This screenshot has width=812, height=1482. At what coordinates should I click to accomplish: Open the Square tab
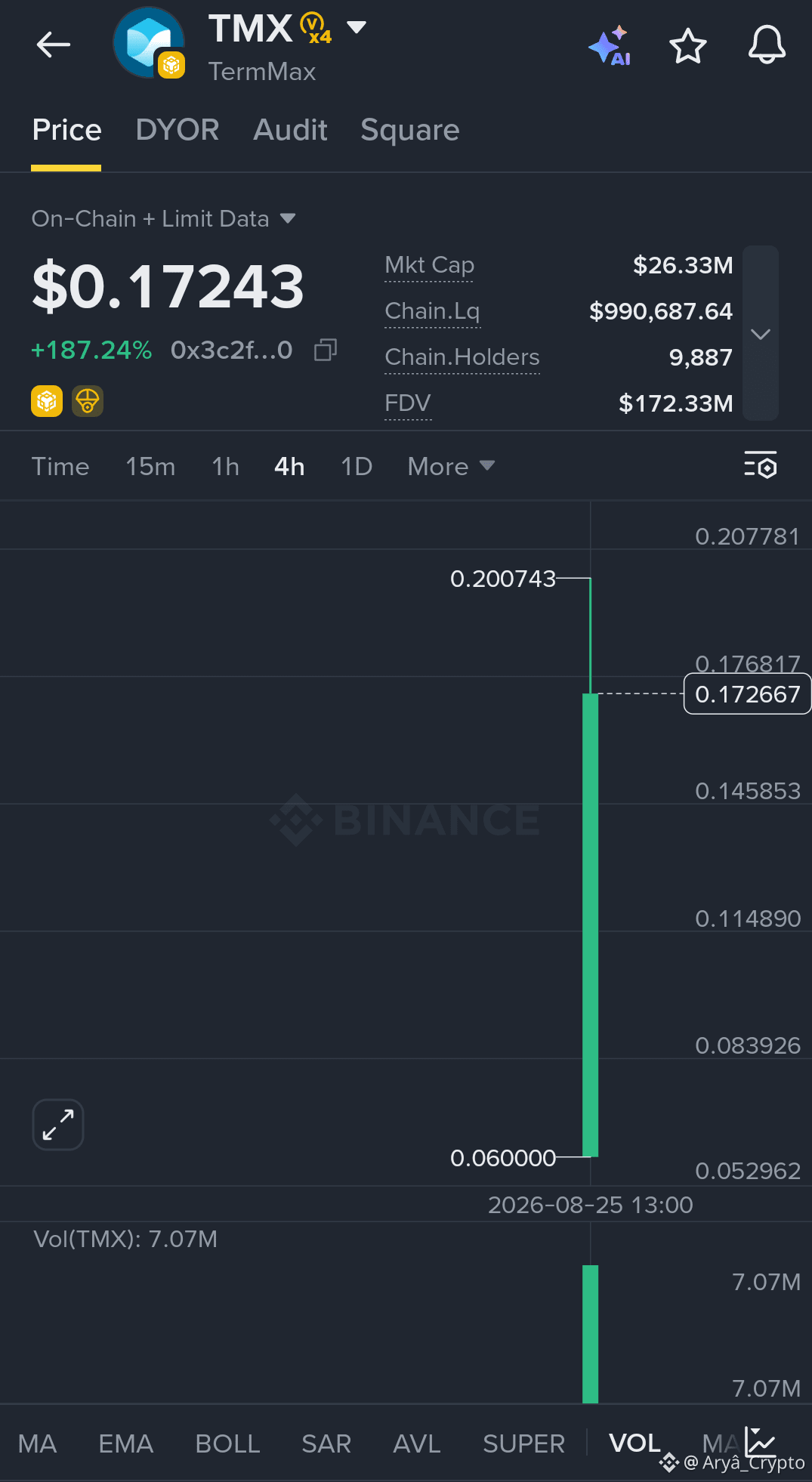click(410, 130)
